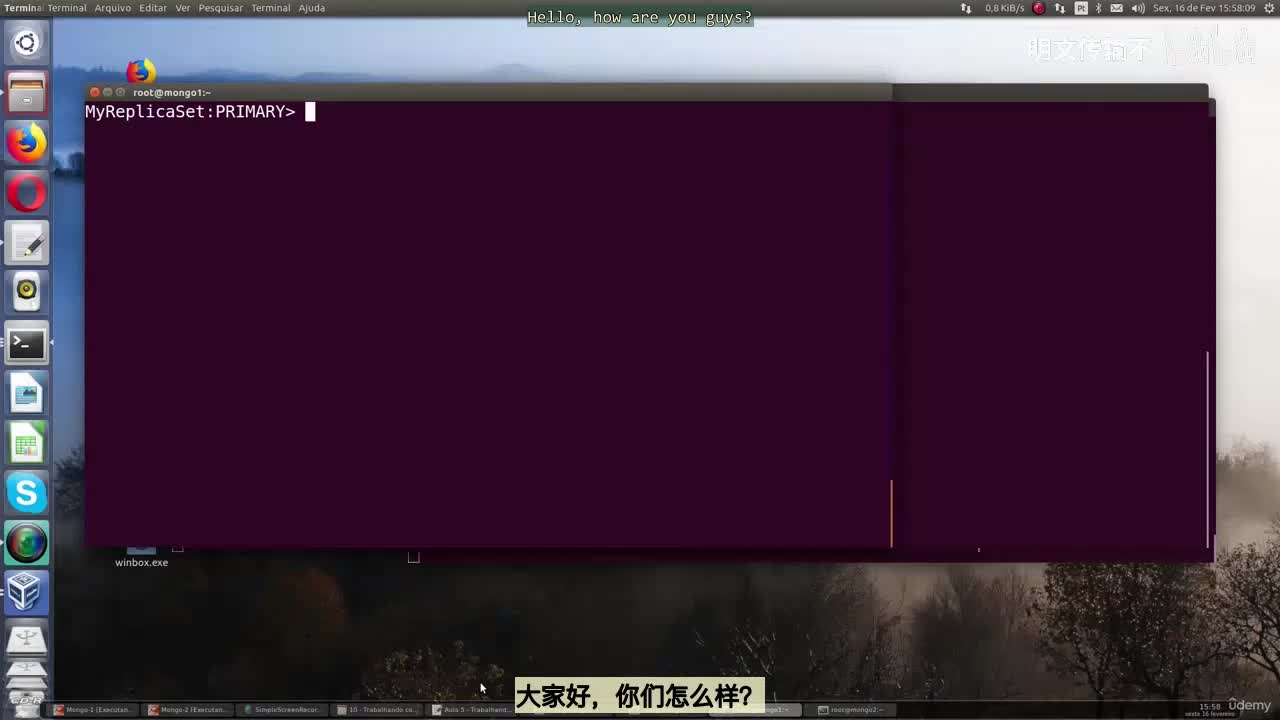Open the Ubuntu dash launcher
The height and width of the screenshot is (720, 1280).
(x=26, y=43)
